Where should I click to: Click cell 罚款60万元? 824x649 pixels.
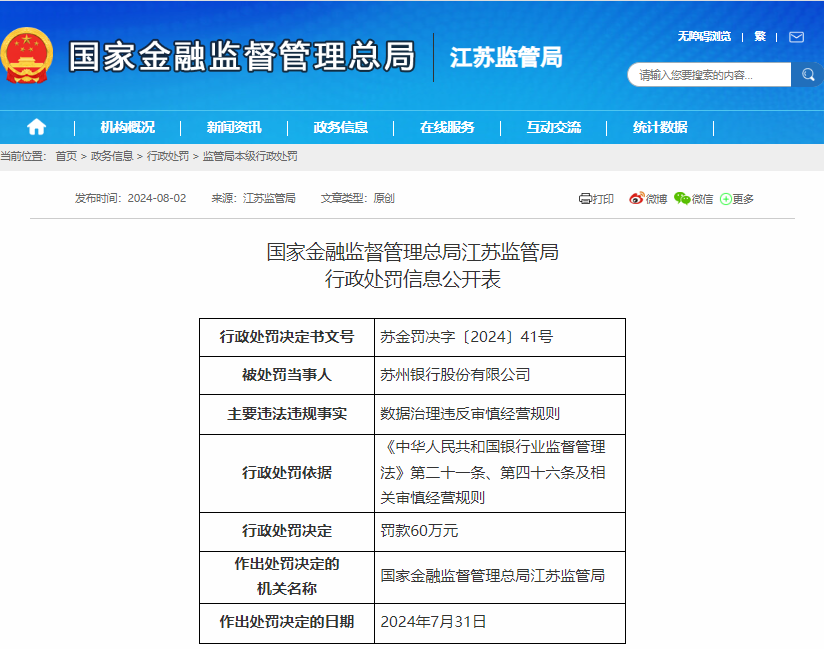(x=500, y=531)
